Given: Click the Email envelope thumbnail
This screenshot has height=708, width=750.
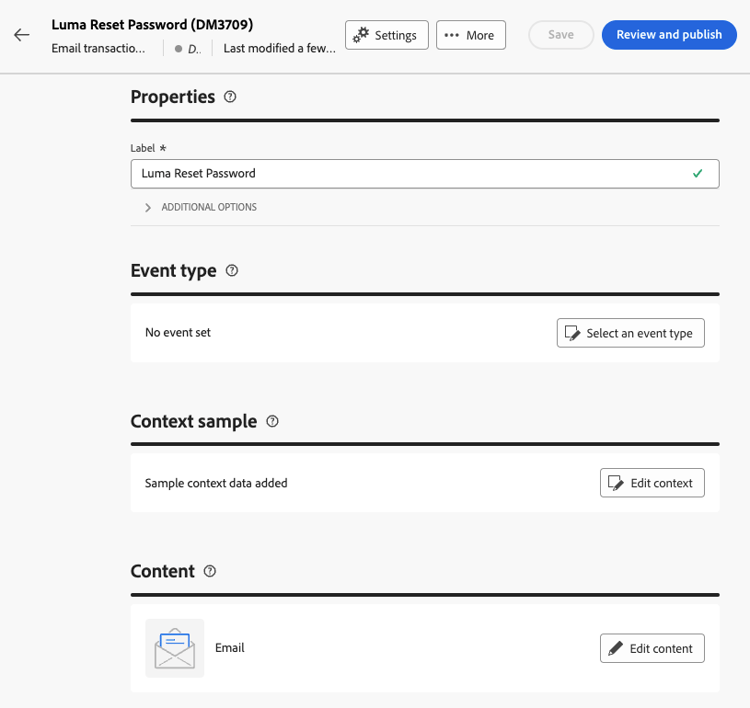Looking at the screenshot, I should [x=175, y=648].
